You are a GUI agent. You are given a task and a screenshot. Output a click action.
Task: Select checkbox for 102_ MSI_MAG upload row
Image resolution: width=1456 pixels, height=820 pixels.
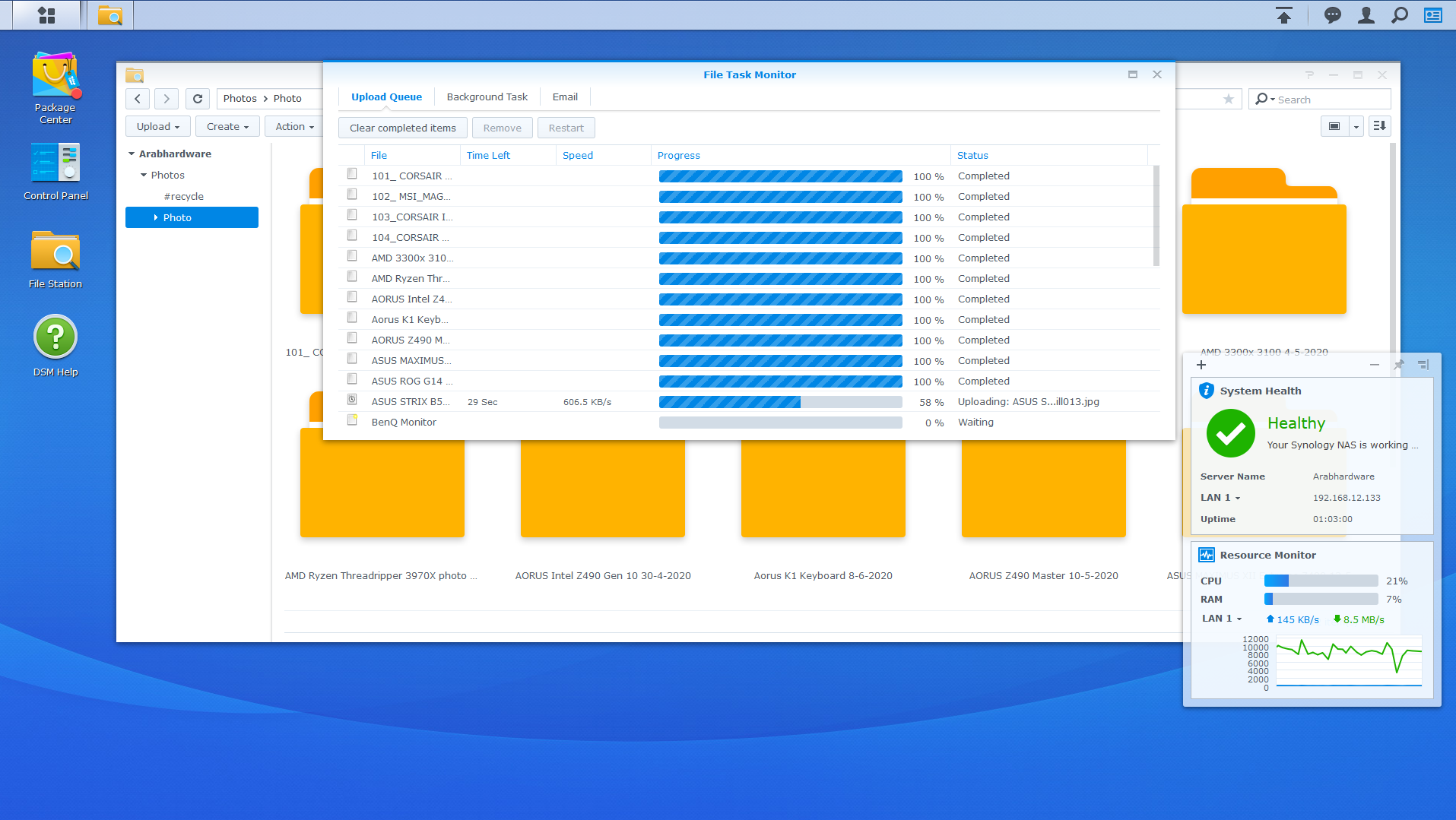pos(352,195)
